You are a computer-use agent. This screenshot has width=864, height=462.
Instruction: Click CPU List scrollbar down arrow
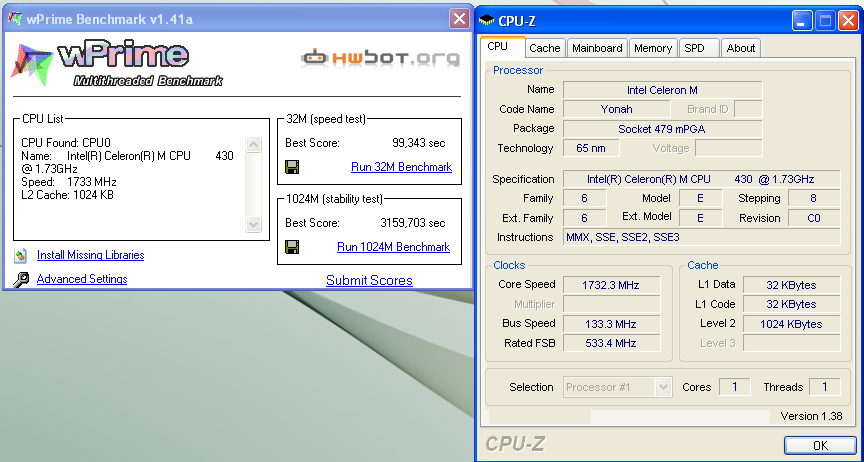pos(253,224)
